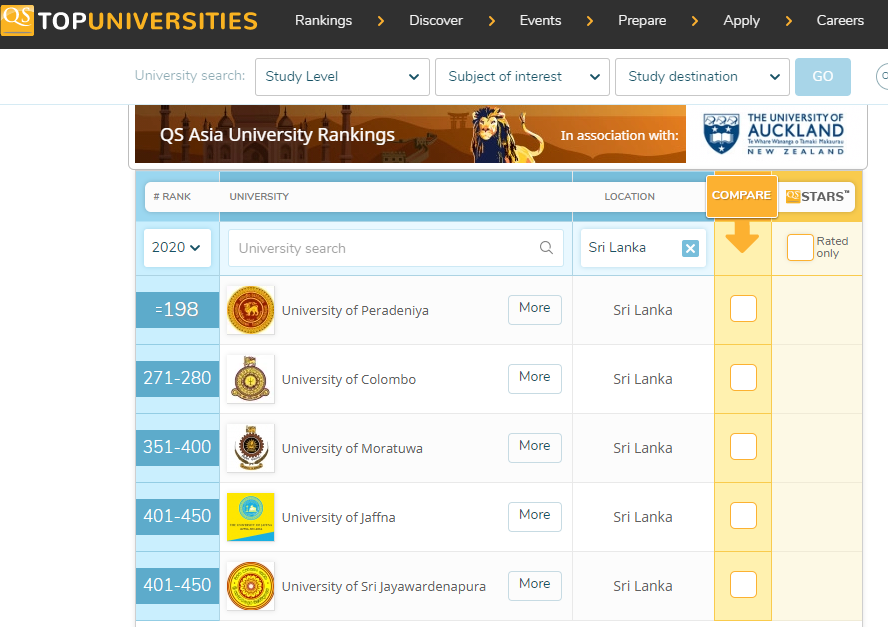Check compare box for University of Moratuwa

point(744,446)
